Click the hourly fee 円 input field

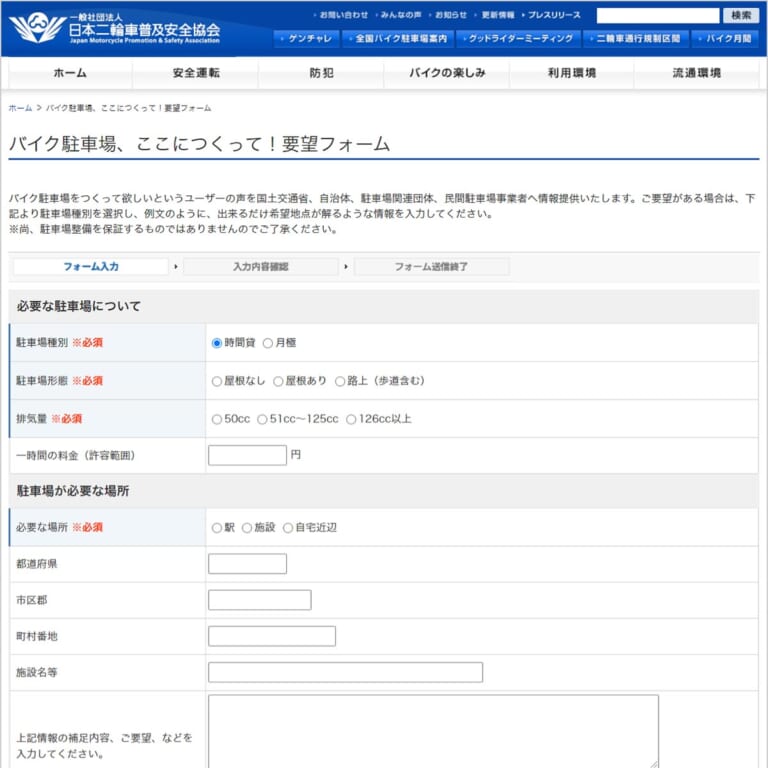pyautogui.click(x=247, y=455)
